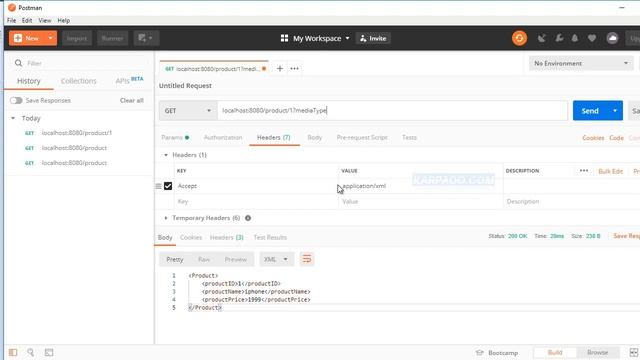The height and width of the screenshot is (360, 640).
Task: Open response Headers (3) tab
Action: [x=227, y=238]
